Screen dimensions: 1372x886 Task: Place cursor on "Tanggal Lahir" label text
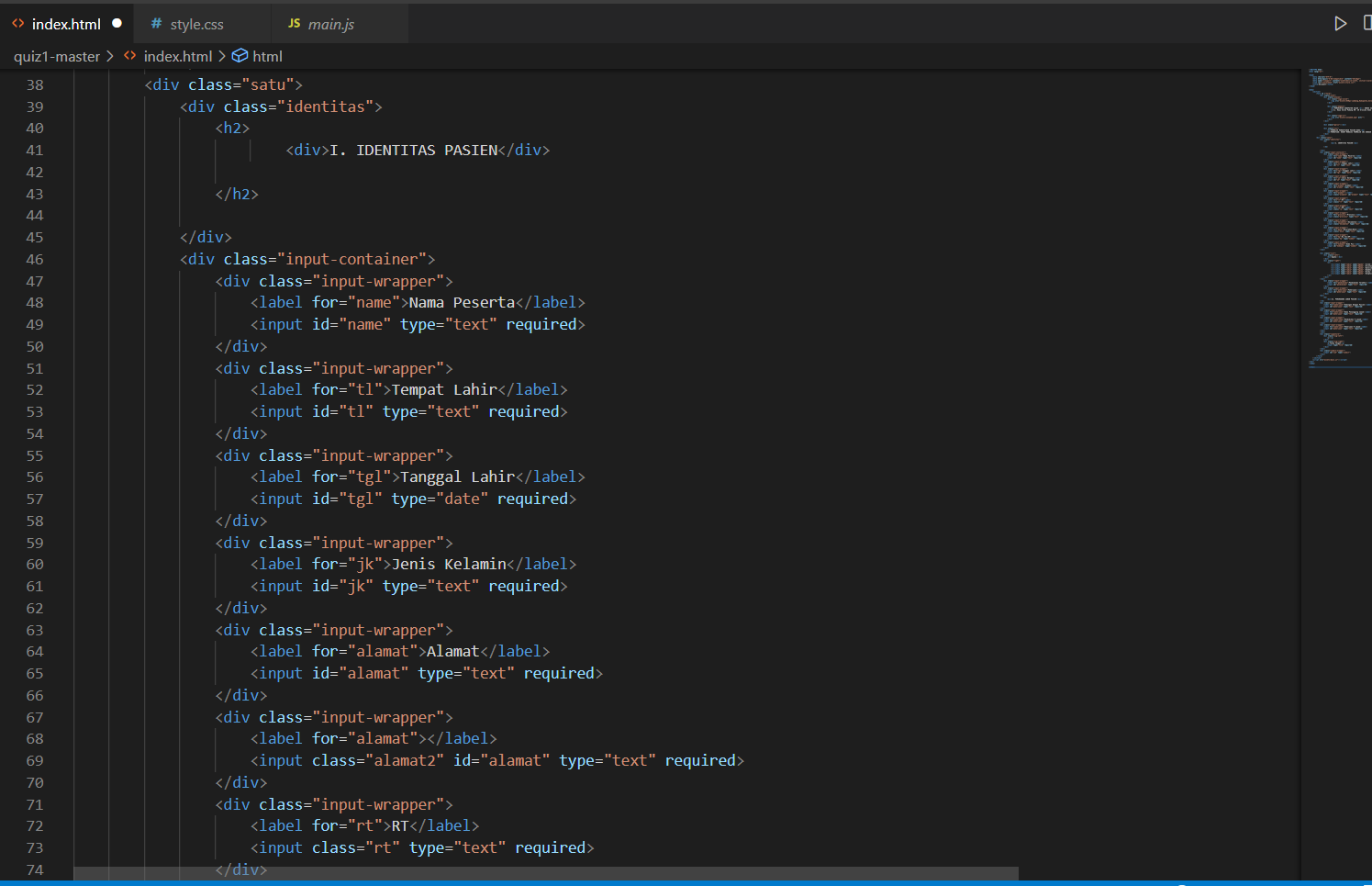[458, 477]
